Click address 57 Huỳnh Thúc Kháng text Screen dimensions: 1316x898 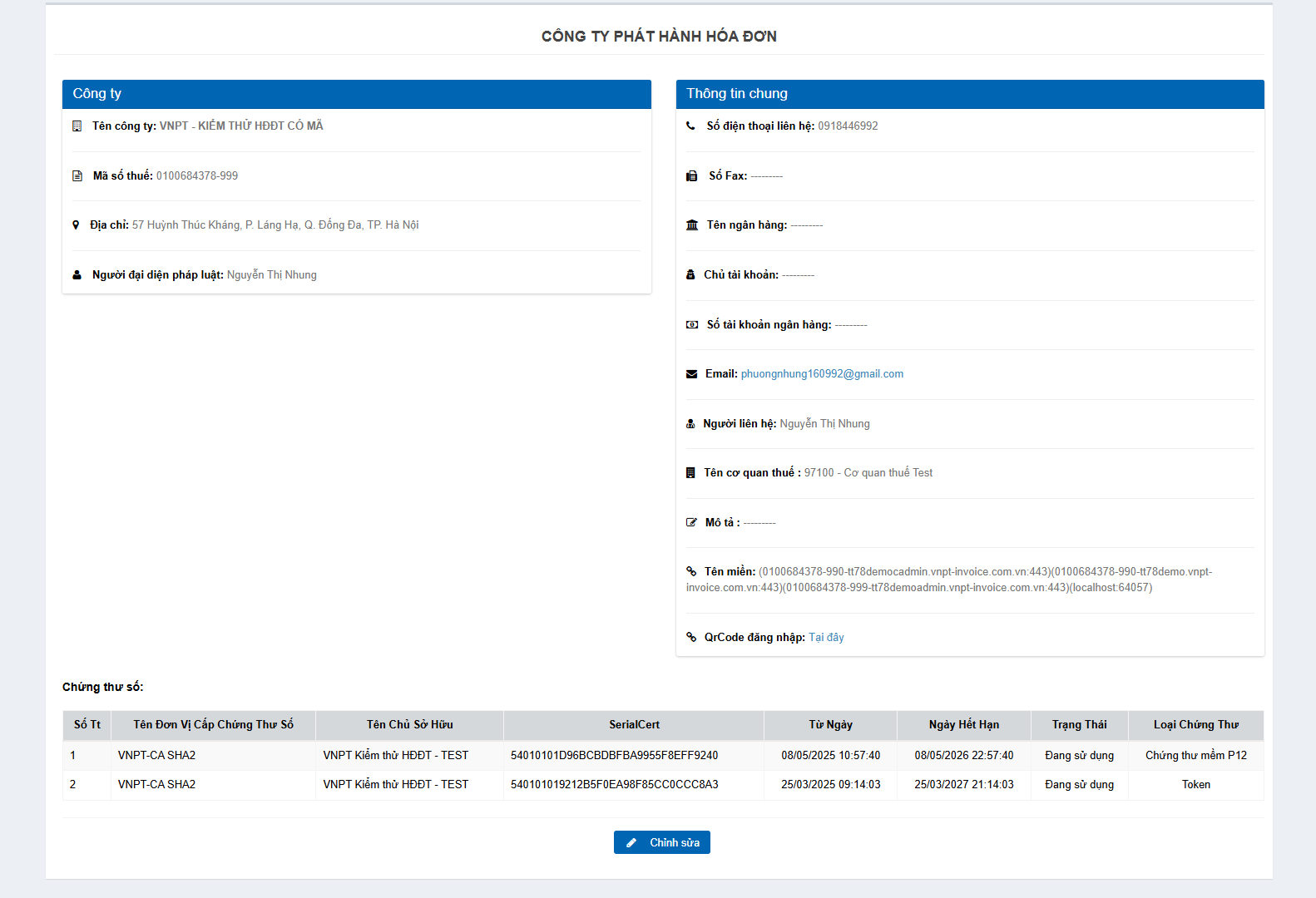(275, 225)
